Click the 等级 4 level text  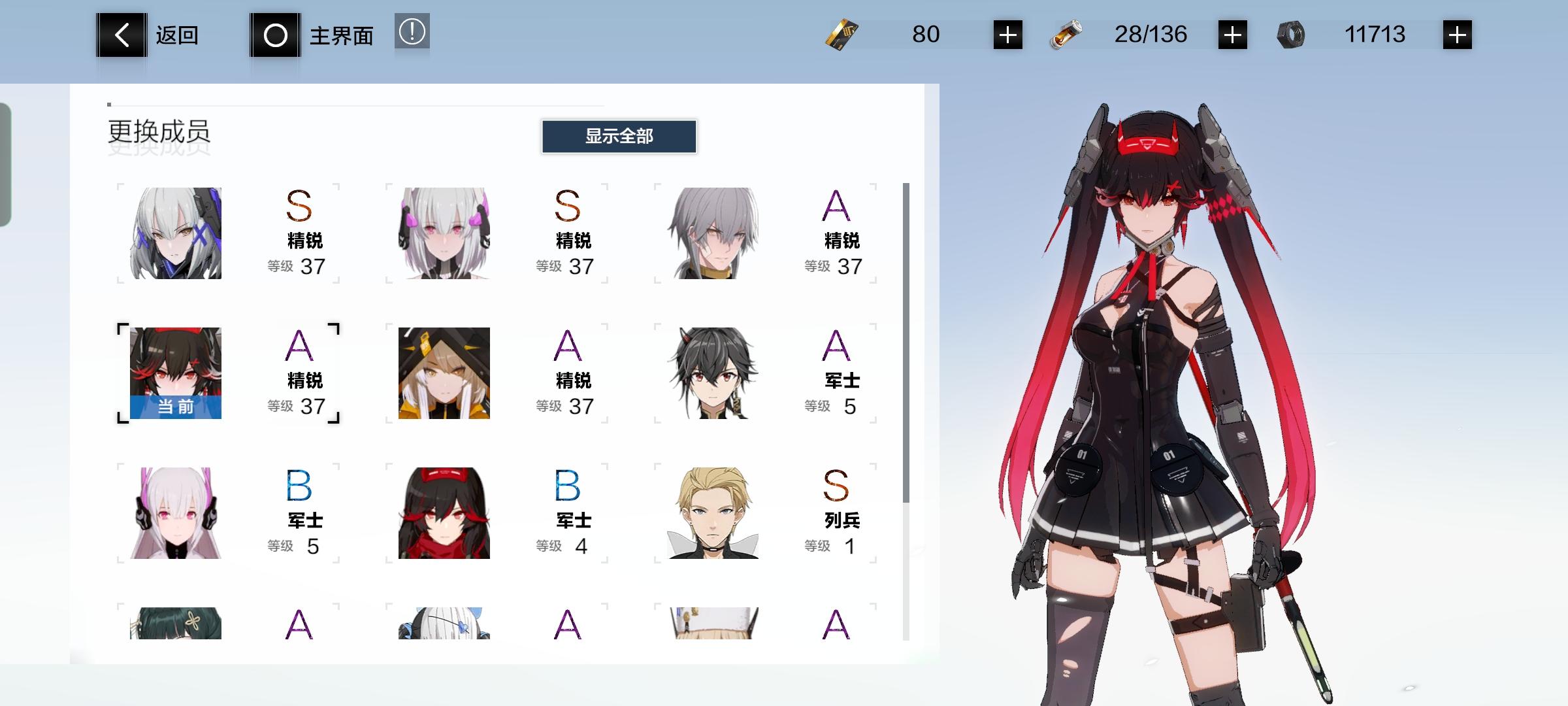pyautogui.click(x=562, y=546)
